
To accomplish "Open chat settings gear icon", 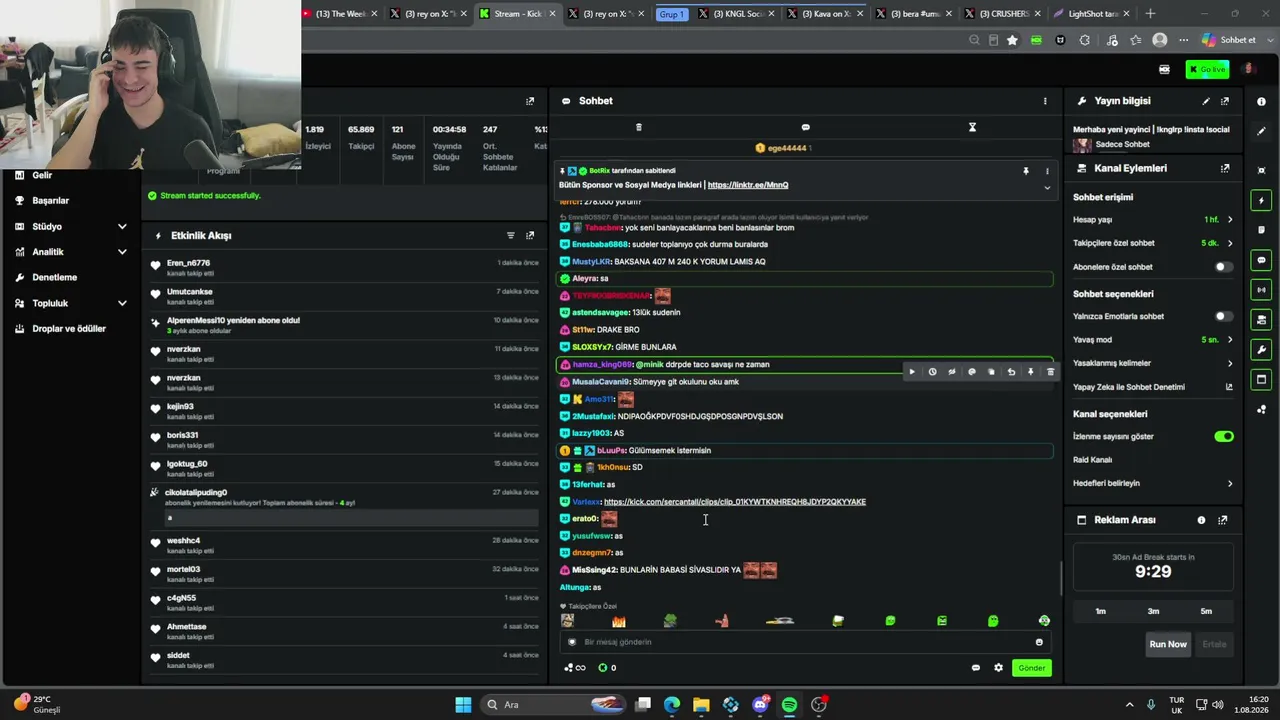I will coord(998,668).
